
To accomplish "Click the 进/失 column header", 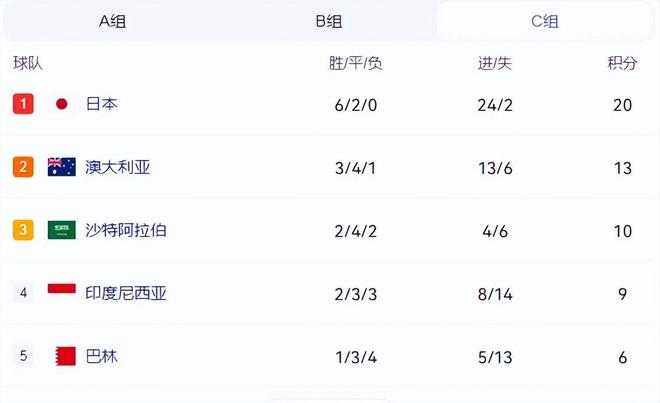I will pos(495,63).
